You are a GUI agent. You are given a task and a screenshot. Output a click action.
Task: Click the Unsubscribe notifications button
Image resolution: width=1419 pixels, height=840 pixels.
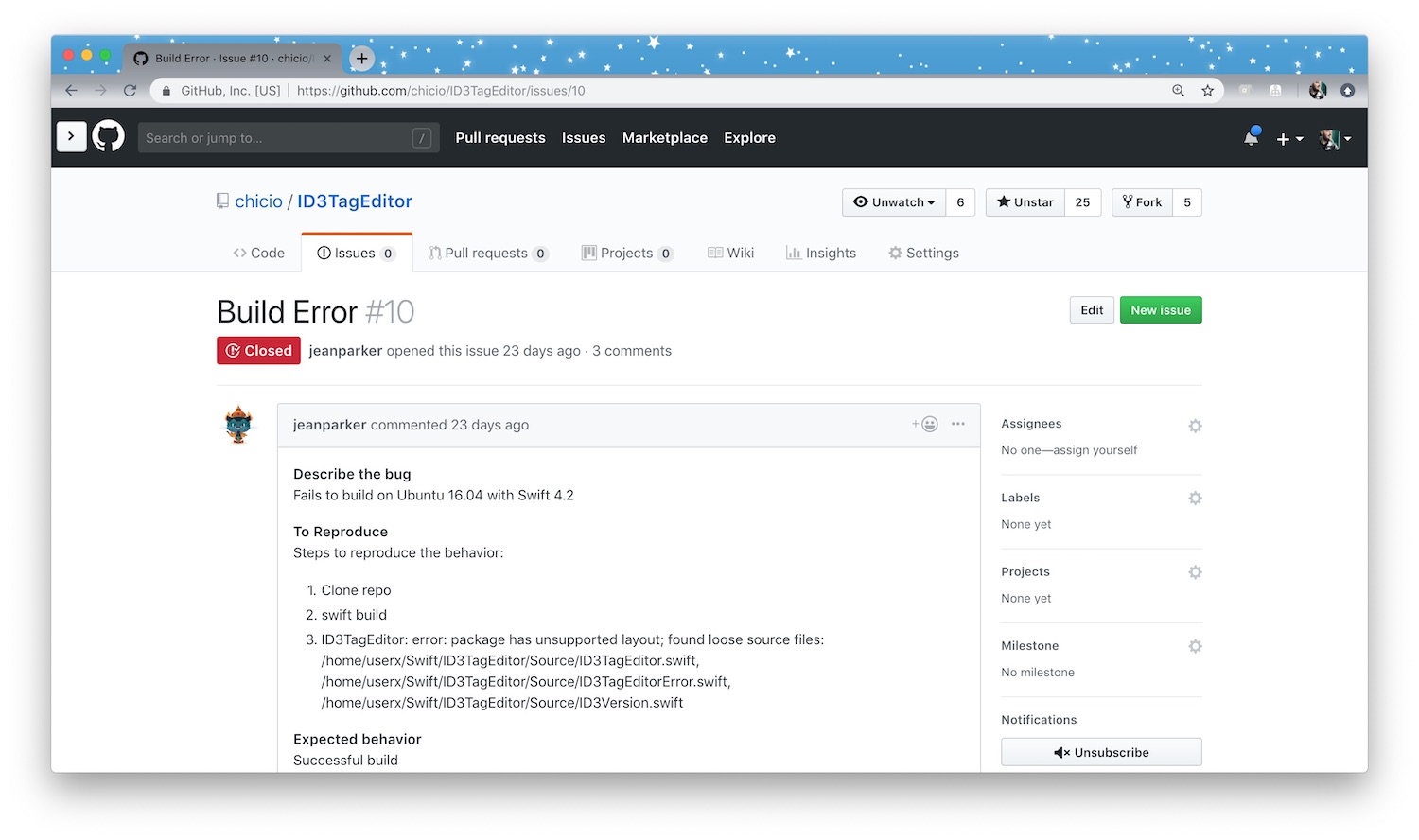click(1101, 752)
